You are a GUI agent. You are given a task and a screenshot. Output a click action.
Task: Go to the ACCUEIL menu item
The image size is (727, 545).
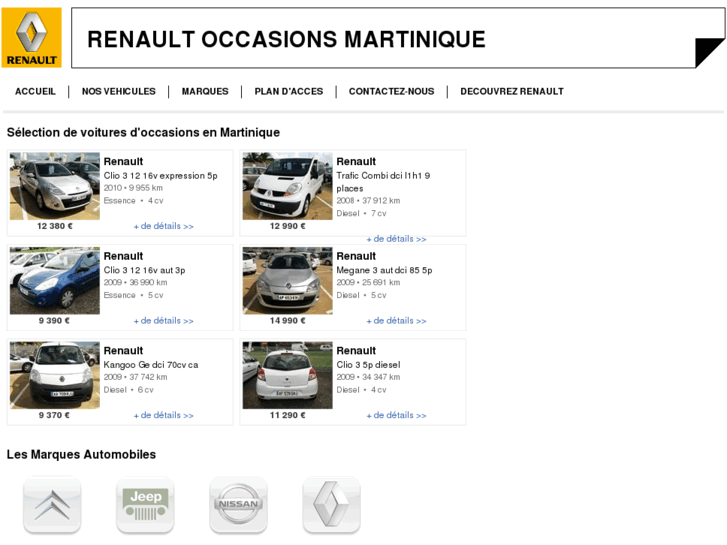tap(35, 91)
